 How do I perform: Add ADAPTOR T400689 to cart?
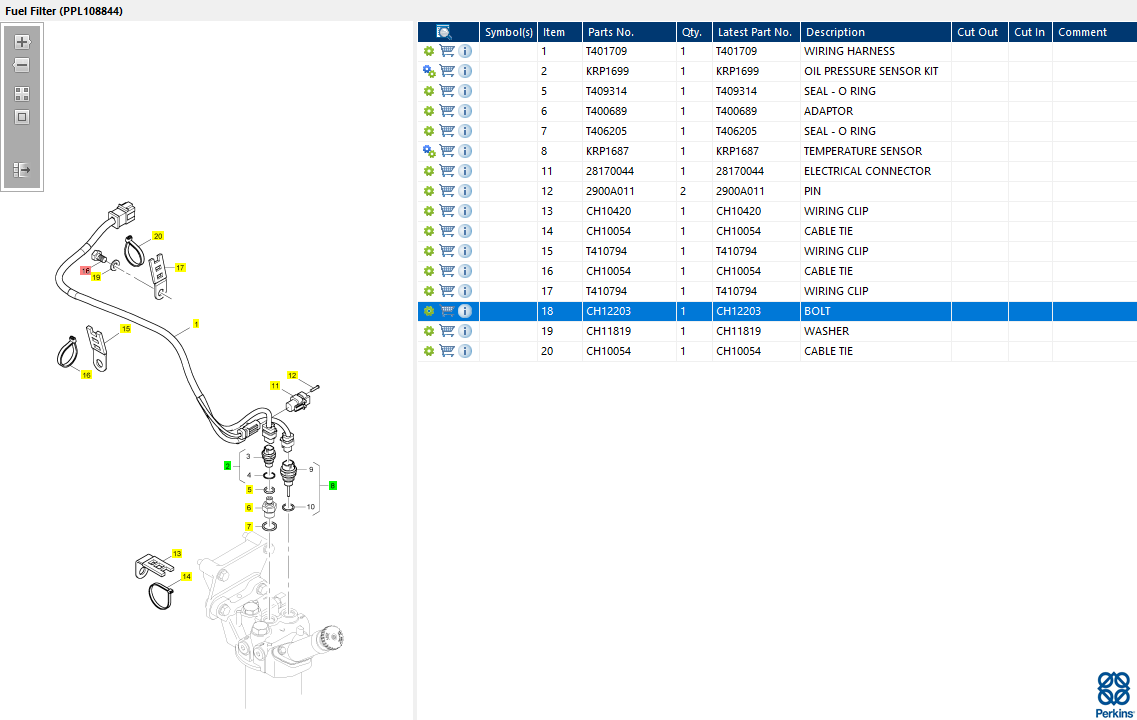447,111
